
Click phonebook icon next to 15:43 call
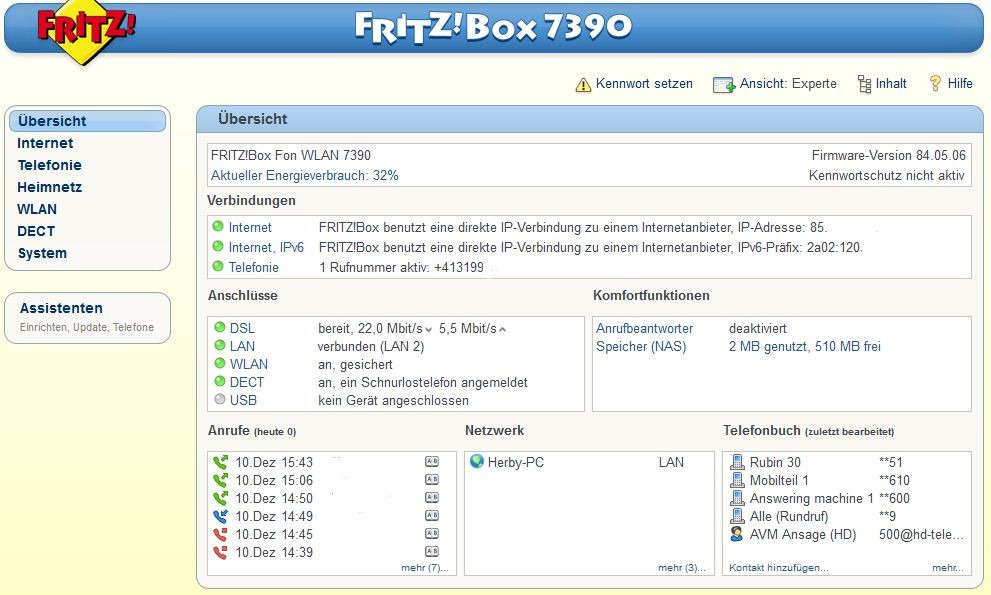coord(432,462)
